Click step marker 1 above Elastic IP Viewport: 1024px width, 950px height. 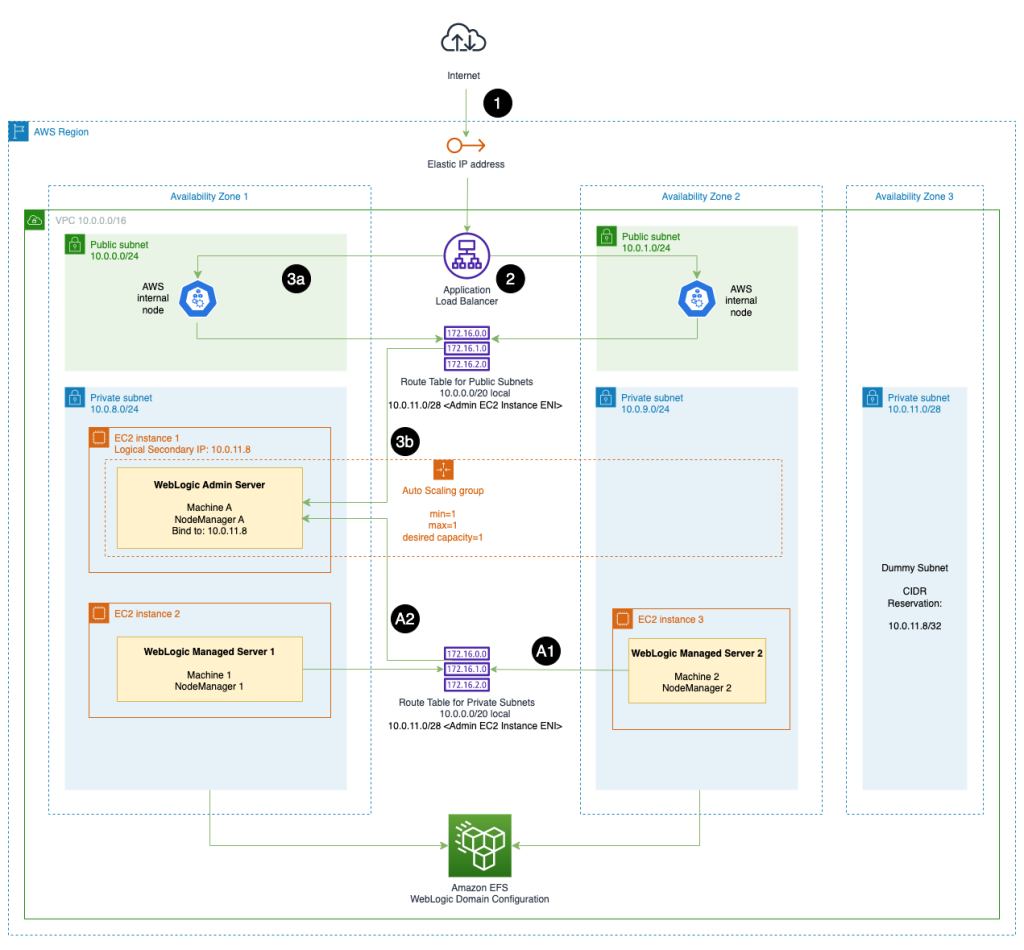[x=497, y=103]
